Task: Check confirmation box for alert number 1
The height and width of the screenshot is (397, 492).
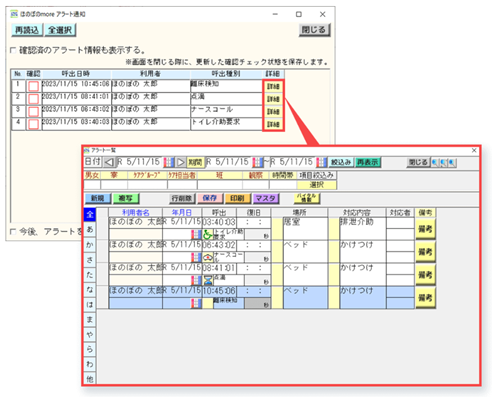Action: click(33, 86)
